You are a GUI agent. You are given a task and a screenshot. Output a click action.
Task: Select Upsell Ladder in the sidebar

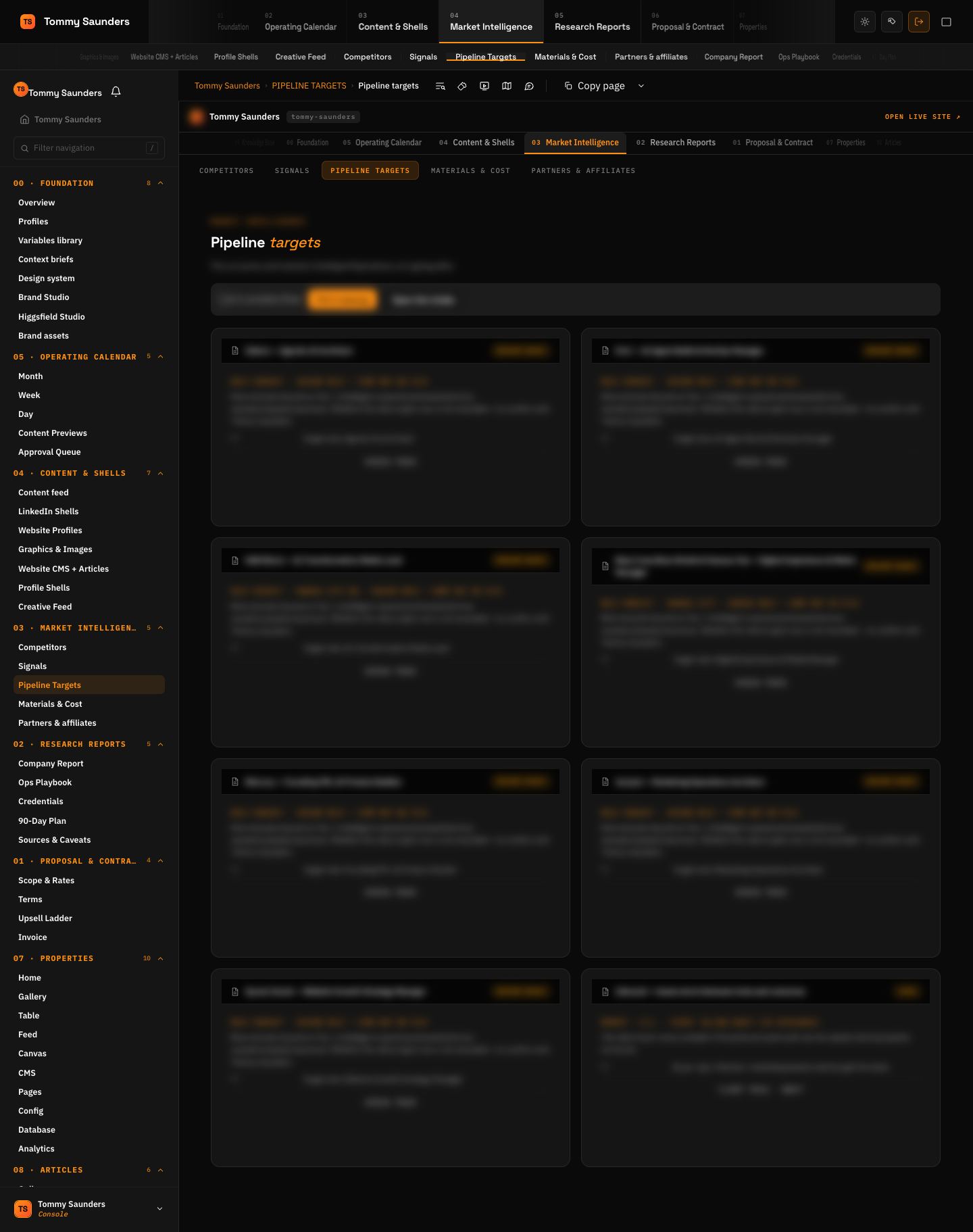(x=45, y=918)
